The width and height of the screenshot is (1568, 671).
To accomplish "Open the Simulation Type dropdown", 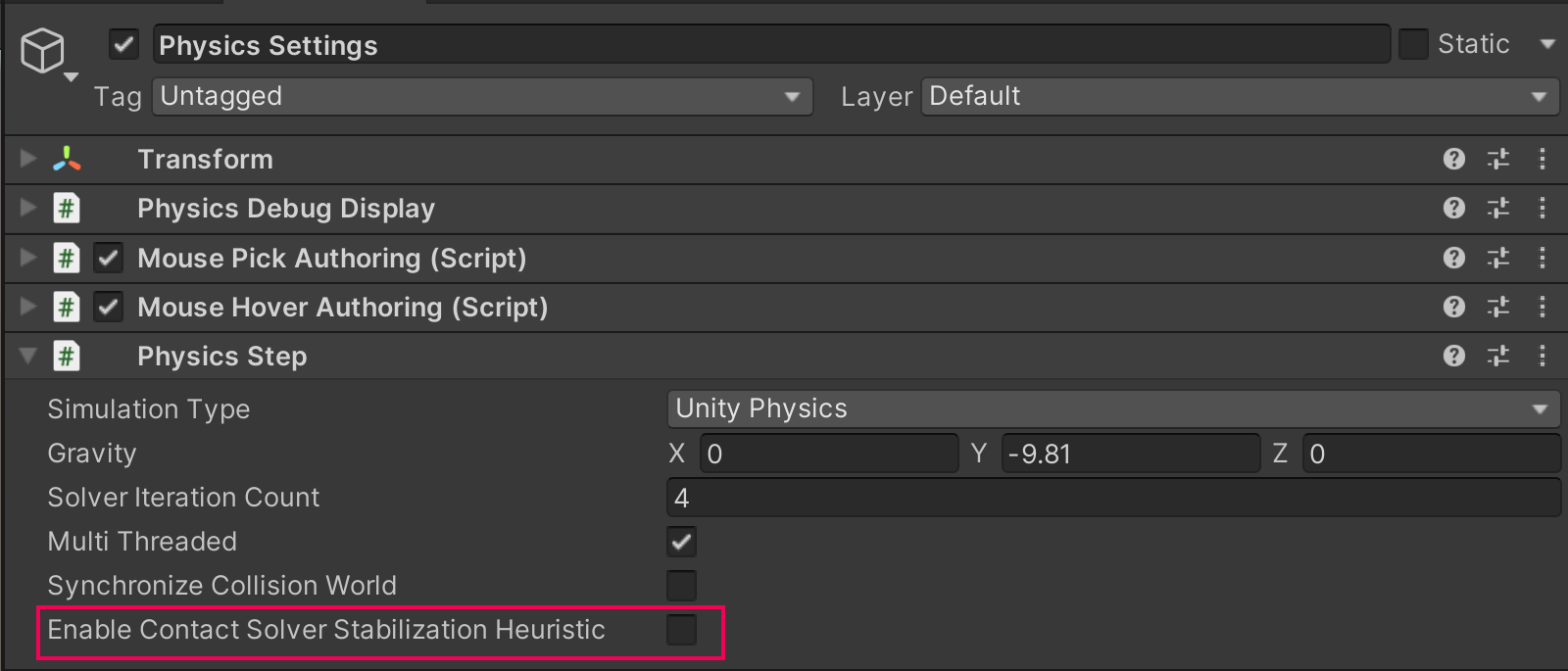I will (x=1112, y=408).
